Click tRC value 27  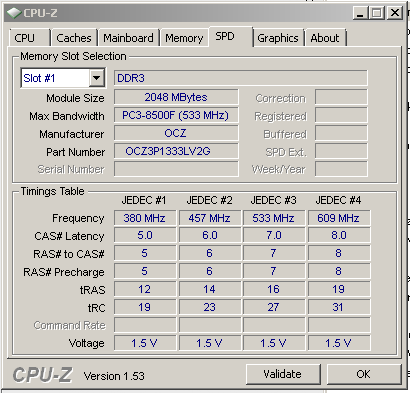[x=274, y=307]
